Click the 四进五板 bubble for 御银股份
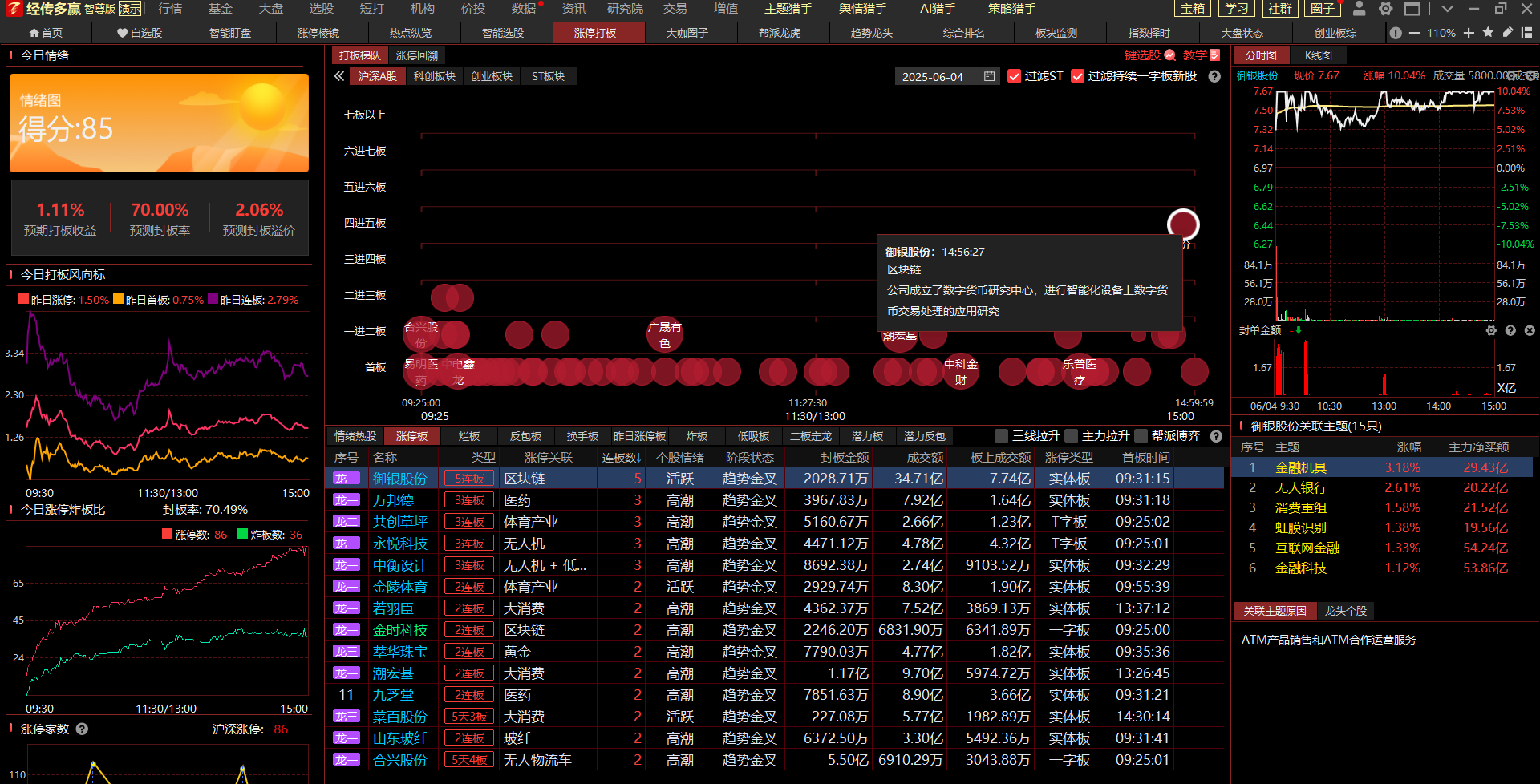 1183,225
